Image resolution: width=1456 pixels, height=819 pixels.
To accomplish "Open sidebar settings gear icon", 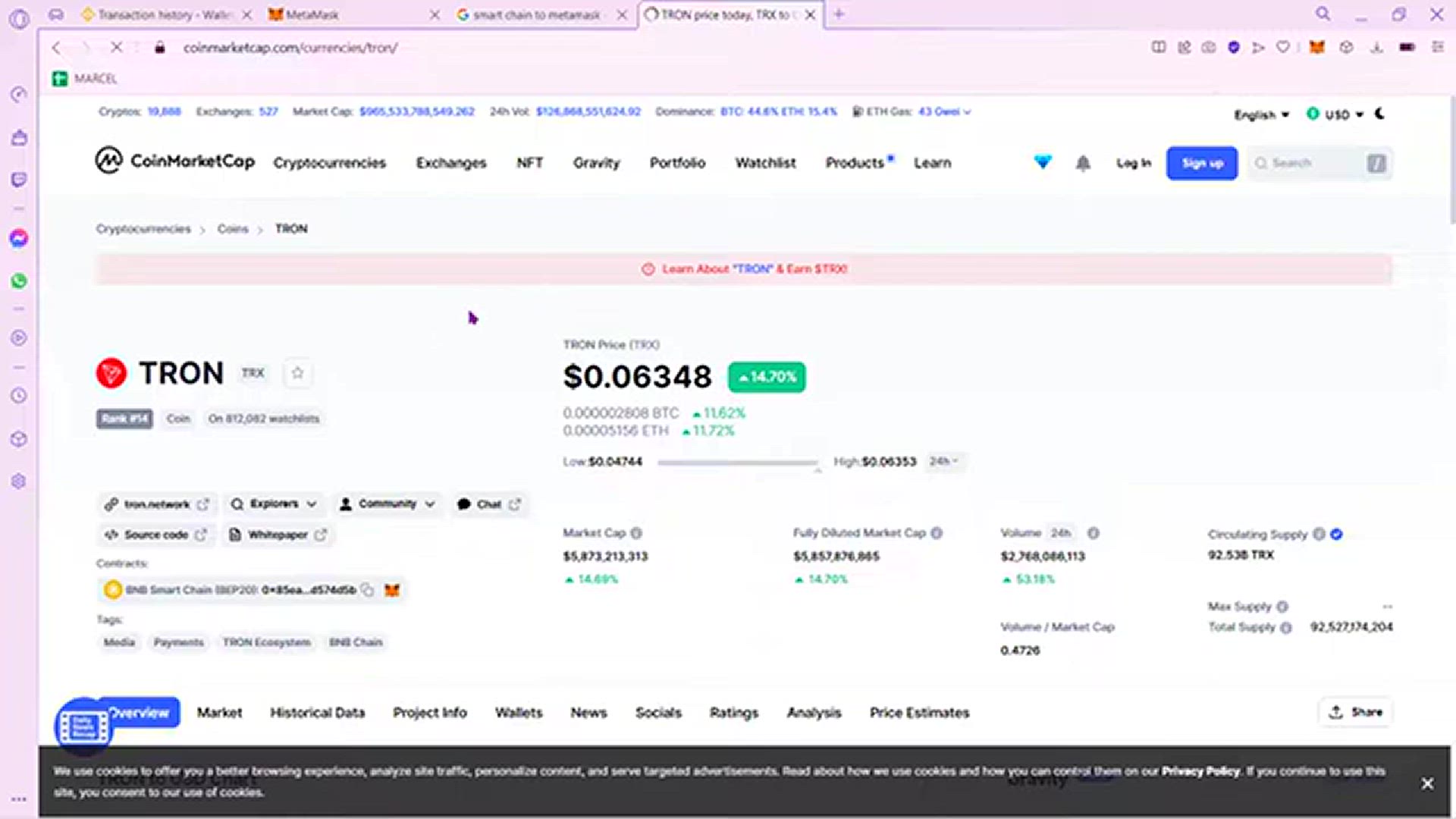I will point(19,481).
